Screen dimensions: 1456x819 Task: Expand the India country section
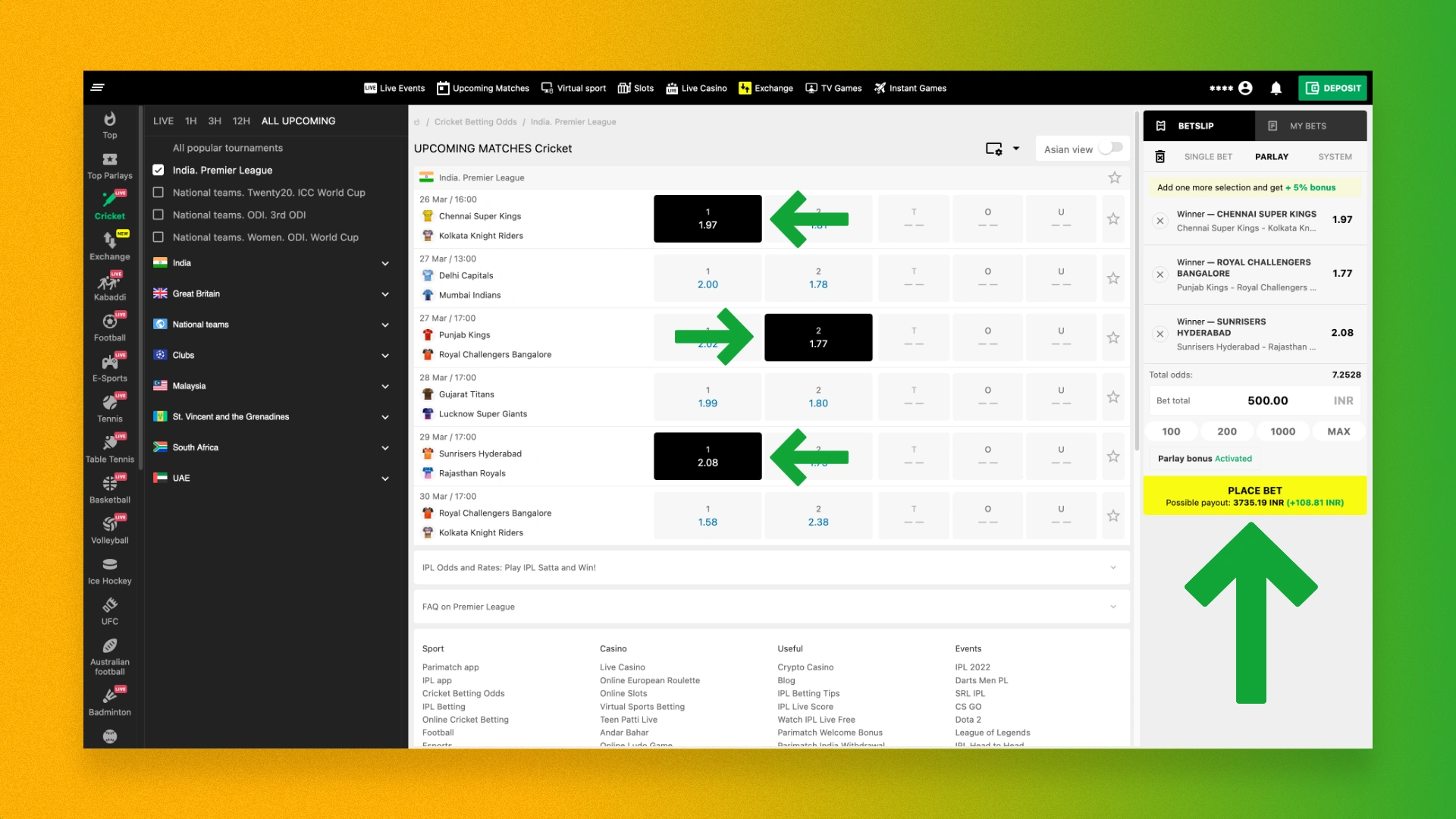click(386, 262)
